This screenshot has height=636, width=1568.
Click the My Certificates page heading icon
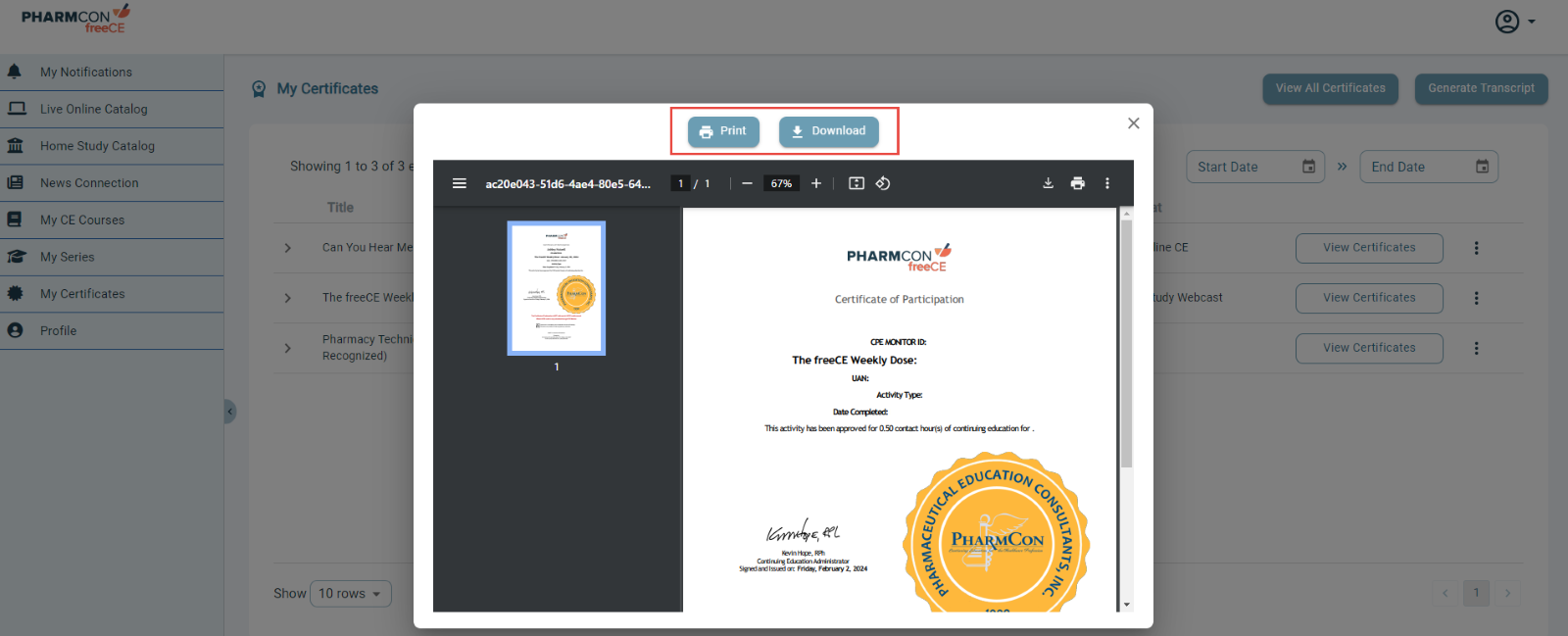pos(259,89)
